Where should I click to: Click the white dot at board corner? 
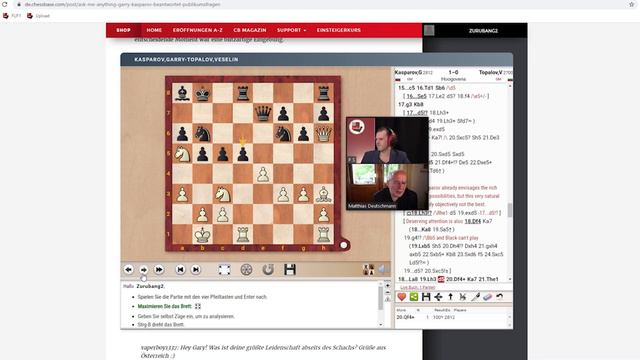pyautogui.click(x=344, y=245)
